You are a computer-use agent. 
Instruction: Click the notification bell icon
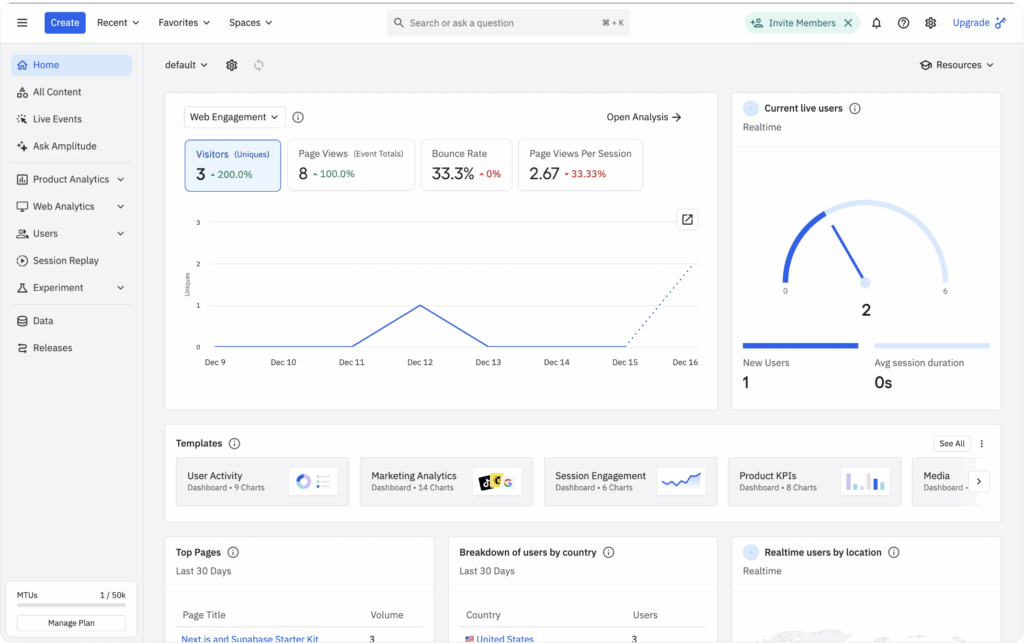point(876,22)
